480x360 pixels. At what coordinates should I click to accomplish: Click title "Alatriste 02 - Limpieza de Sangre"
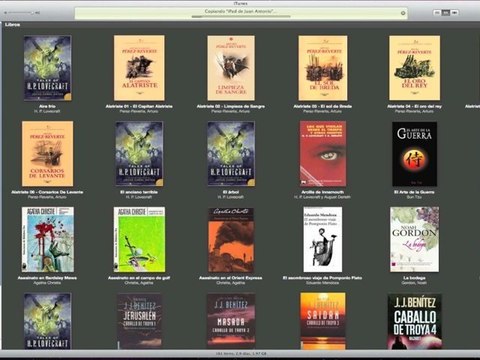[x=231, y=107]
